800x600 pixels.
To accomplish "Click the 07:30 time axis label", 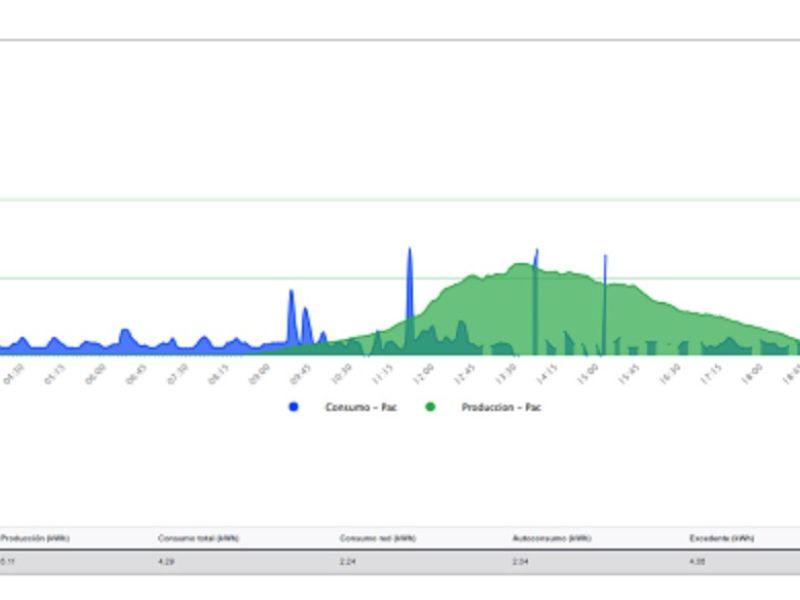I will (x=178, y=374).
